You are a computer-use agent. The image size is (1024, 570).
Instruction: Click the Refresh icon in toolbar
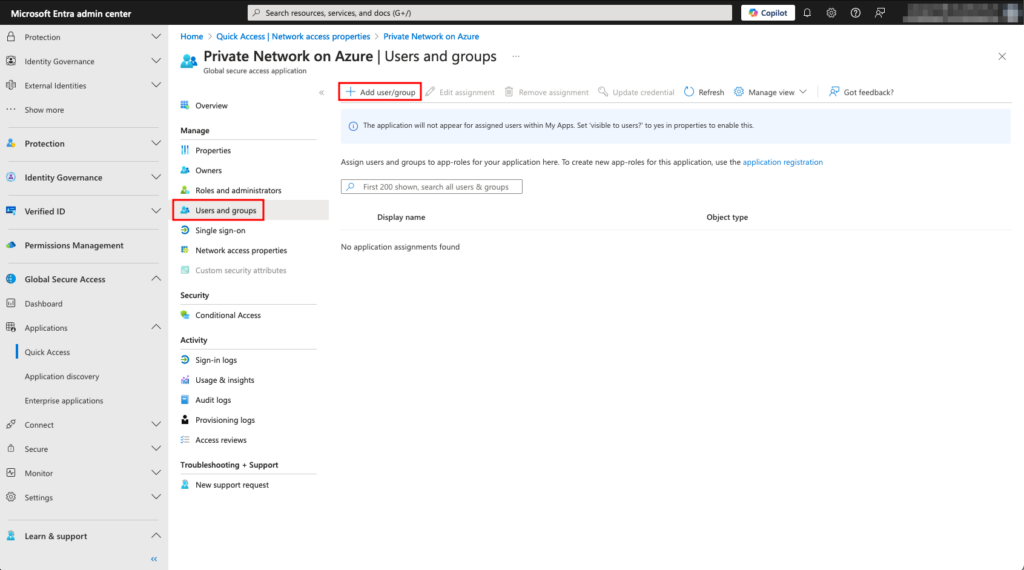coord(689,92)
